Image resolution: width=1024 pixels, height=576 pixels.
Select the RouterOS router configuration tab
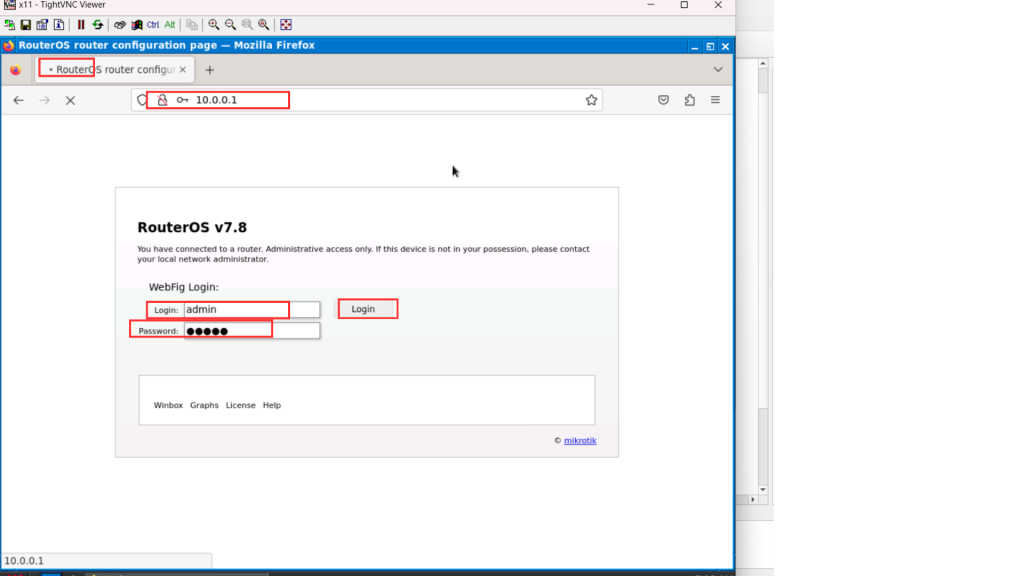pyautogui.click(x=114, y=70)
